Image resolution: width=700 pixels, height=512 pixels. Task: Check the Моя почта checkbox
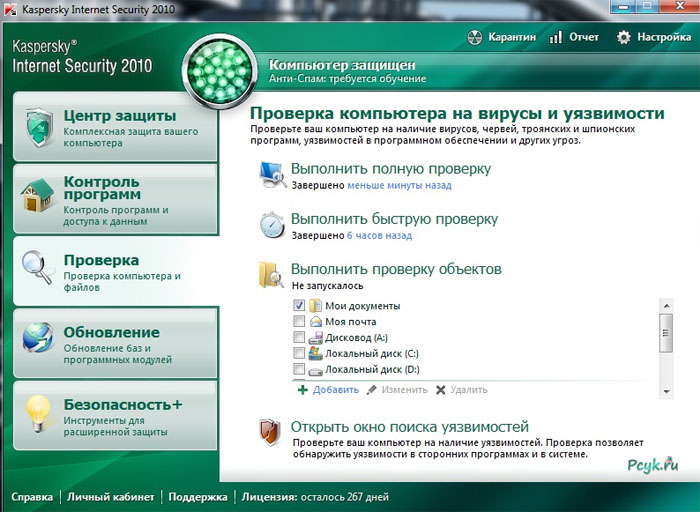tap(299, 321)
